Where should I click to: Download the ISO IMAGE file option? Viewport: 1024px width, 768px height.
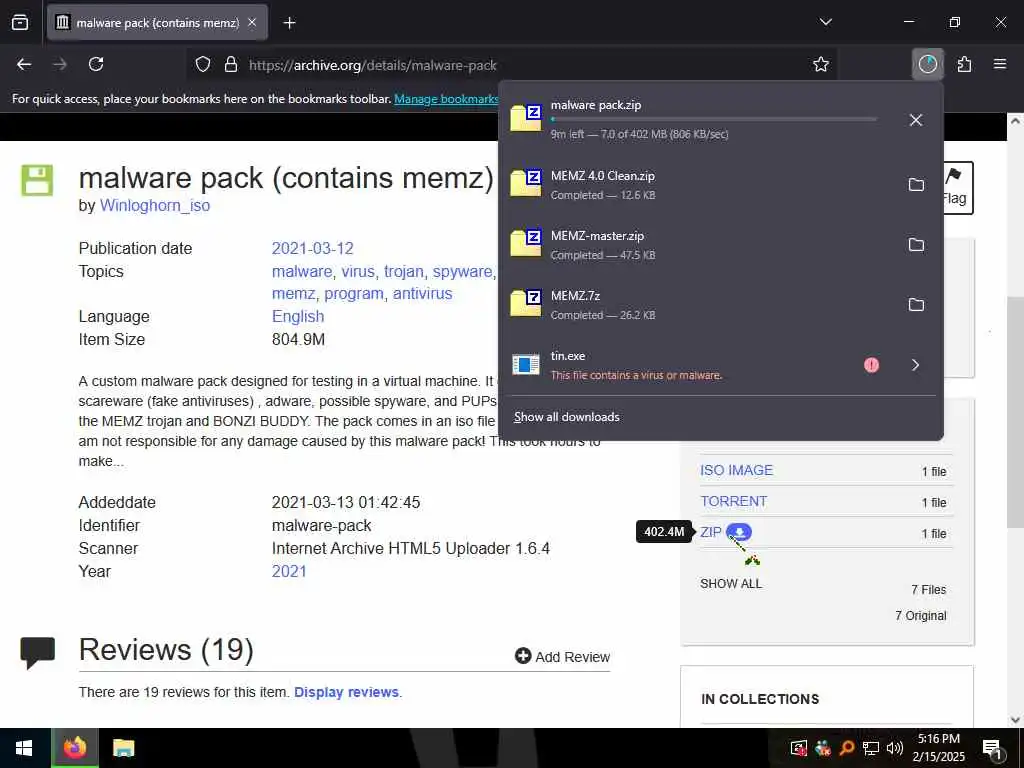[x=736, y=470]
